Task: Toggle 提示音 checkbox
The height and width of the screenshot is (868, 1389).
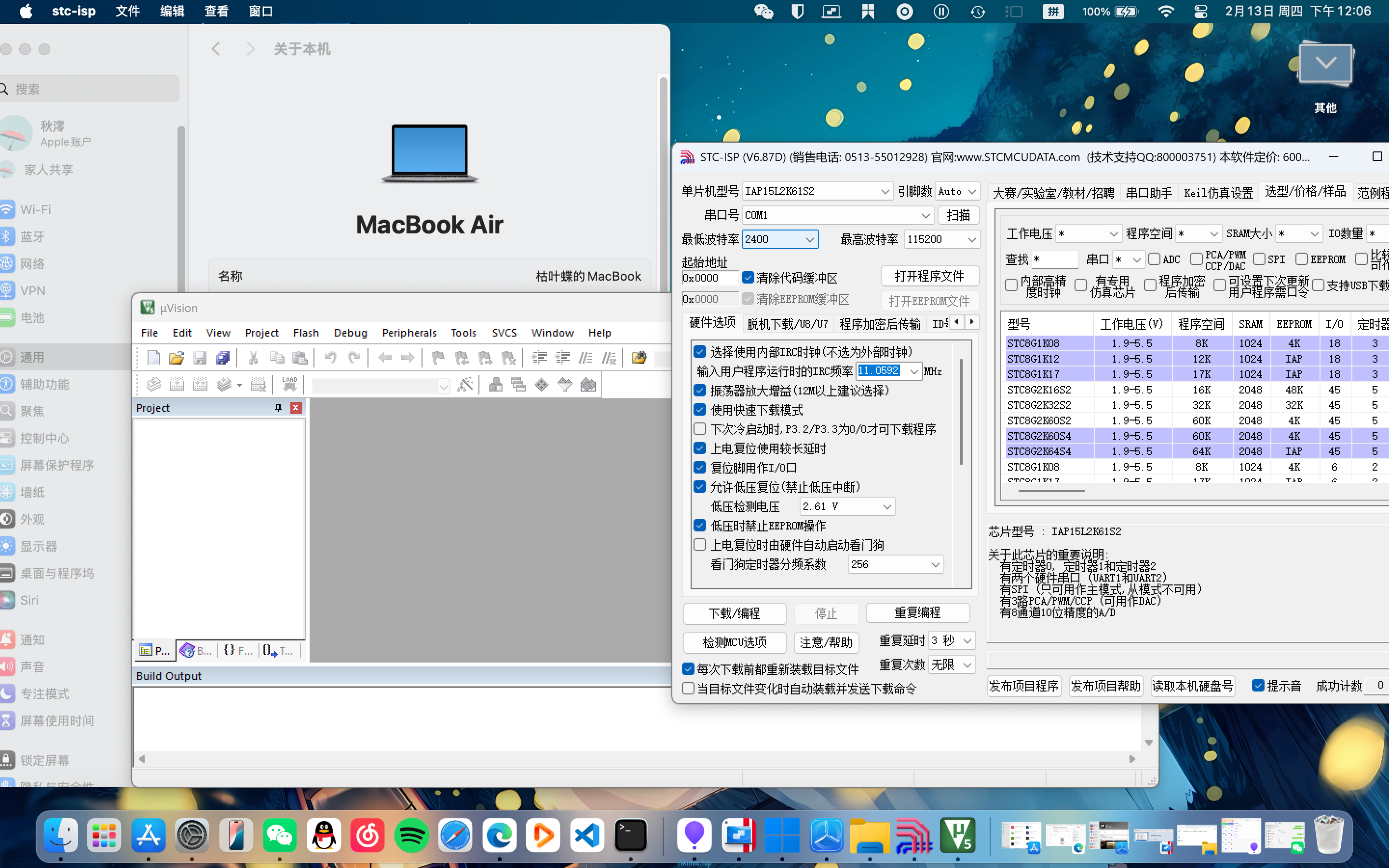Action: 1258,685
